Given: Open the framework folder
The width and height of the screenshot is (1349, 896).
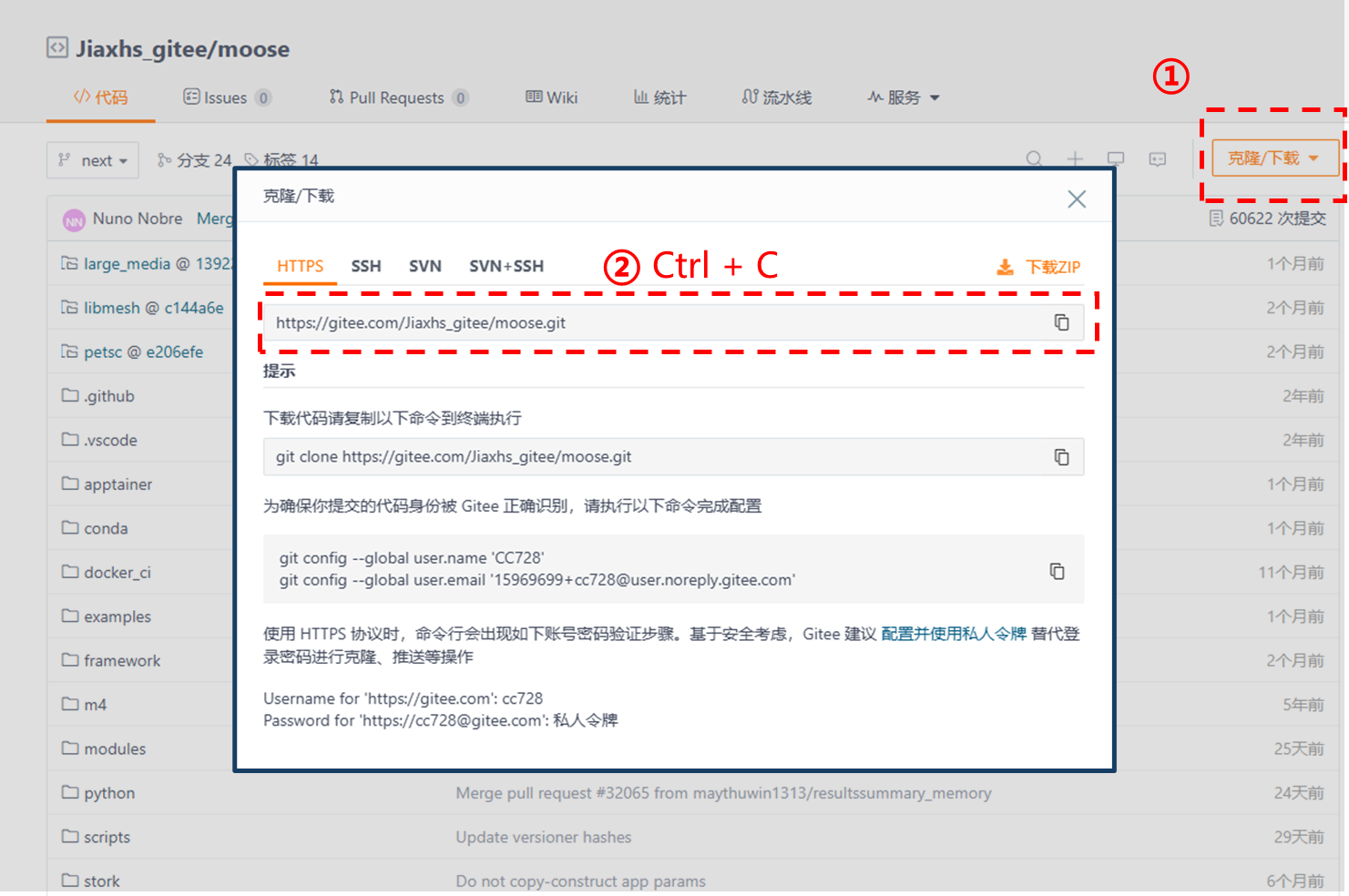Looking at the screenshot, I should tap(121, 660).
